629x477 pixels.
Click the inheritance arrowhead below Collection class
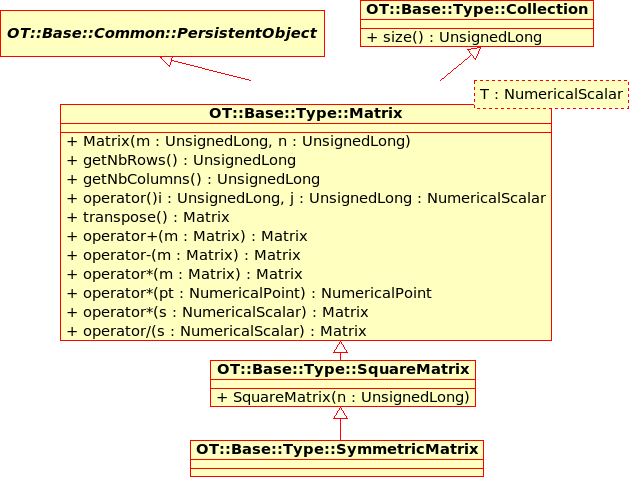click(x=475, y=54)
